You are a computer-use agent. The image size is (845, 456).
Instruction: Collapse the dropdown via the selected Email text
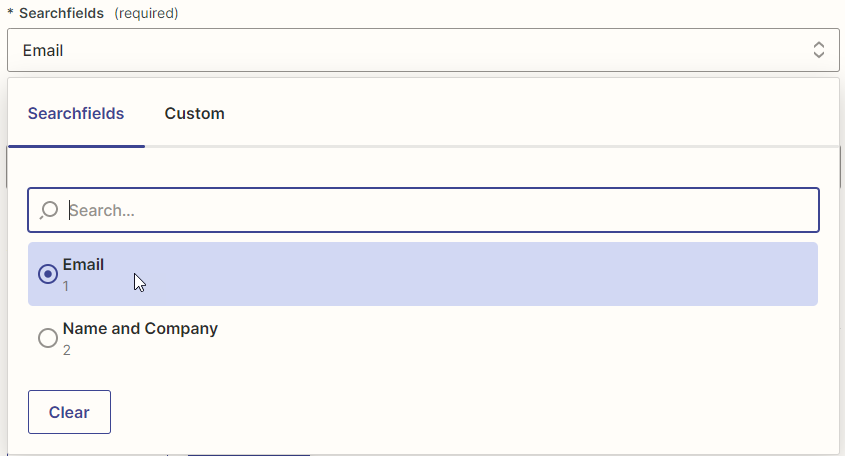[x=43, y=51]
